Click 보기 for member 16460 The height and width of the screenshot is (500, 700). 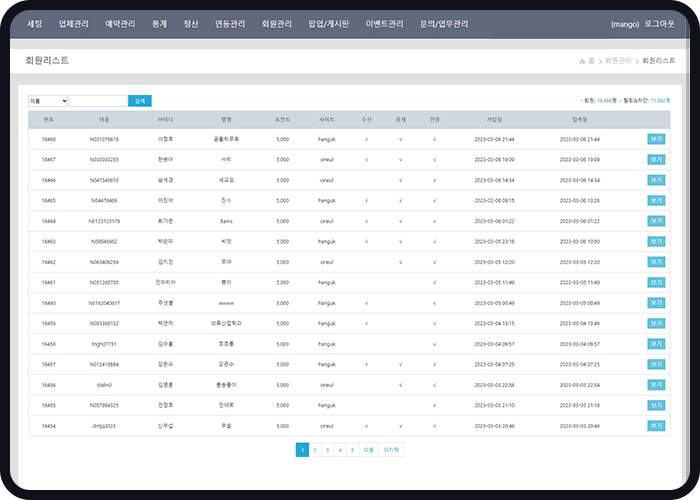click(x=656, y=303)
